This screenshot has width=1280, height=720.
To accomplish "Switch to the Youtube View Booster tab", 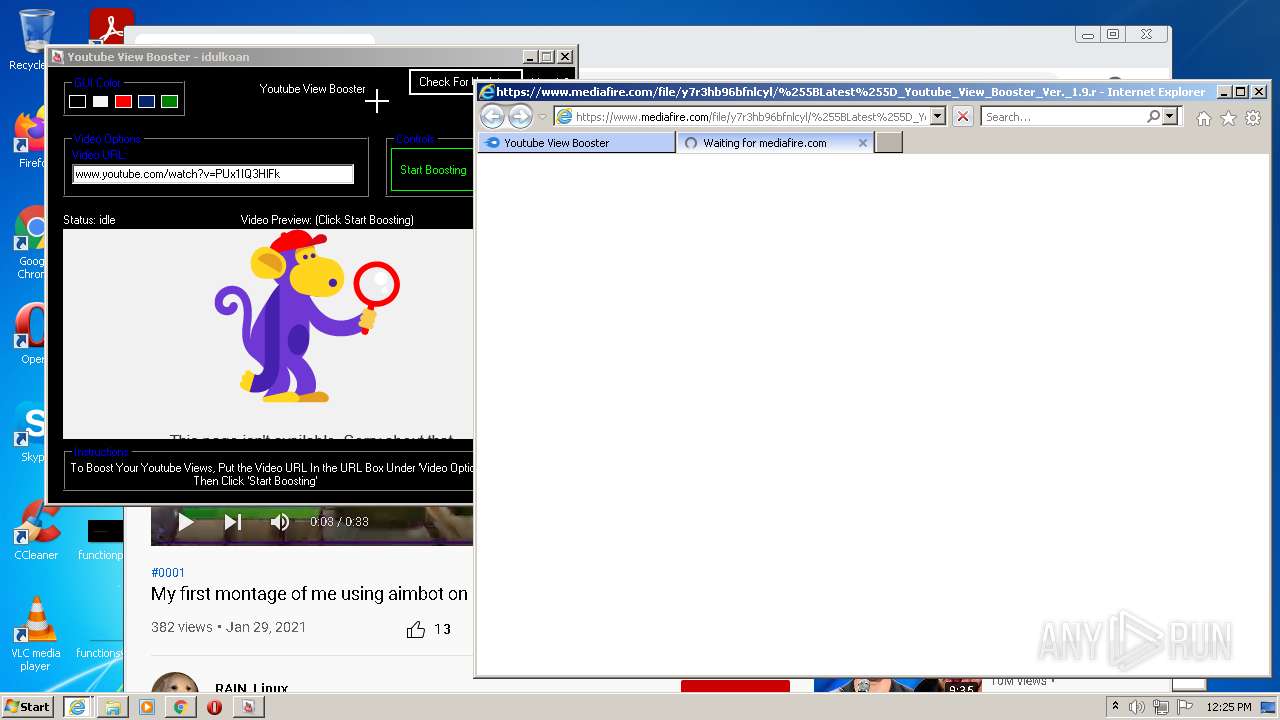I will [577, 143].
